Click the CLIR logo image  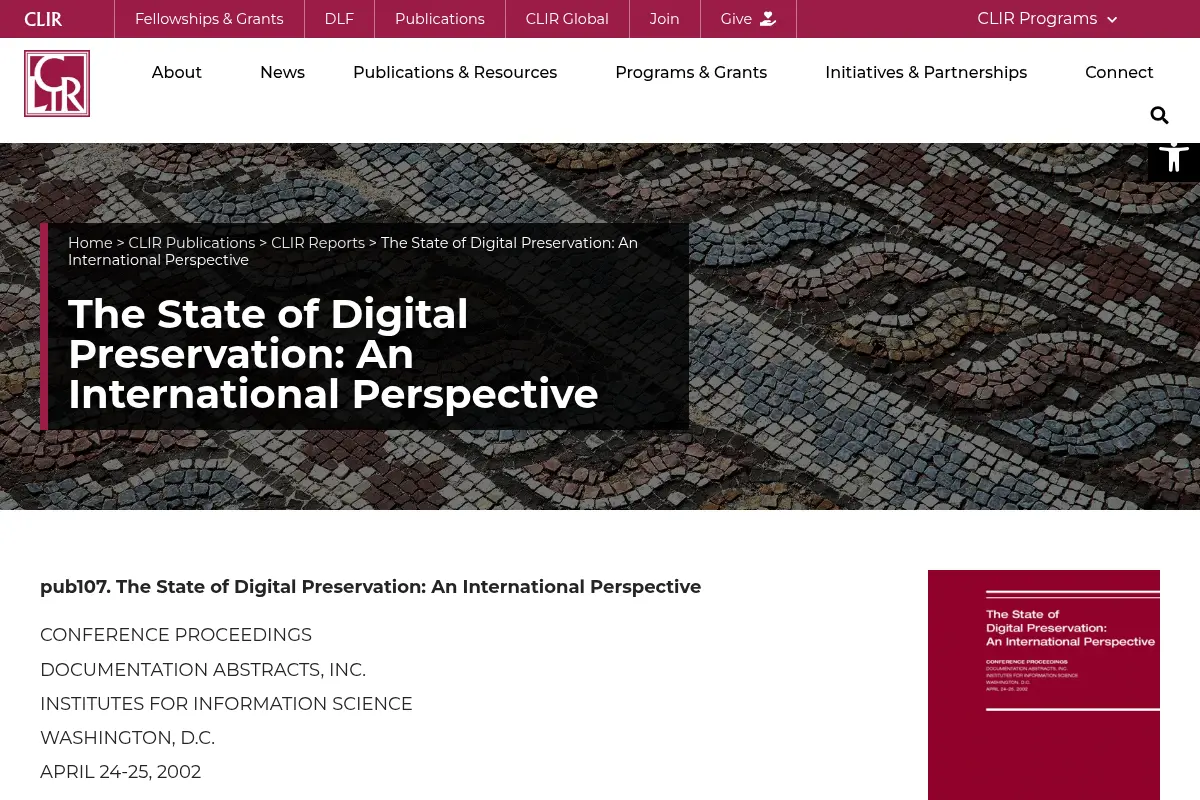[x=57, y=84]
